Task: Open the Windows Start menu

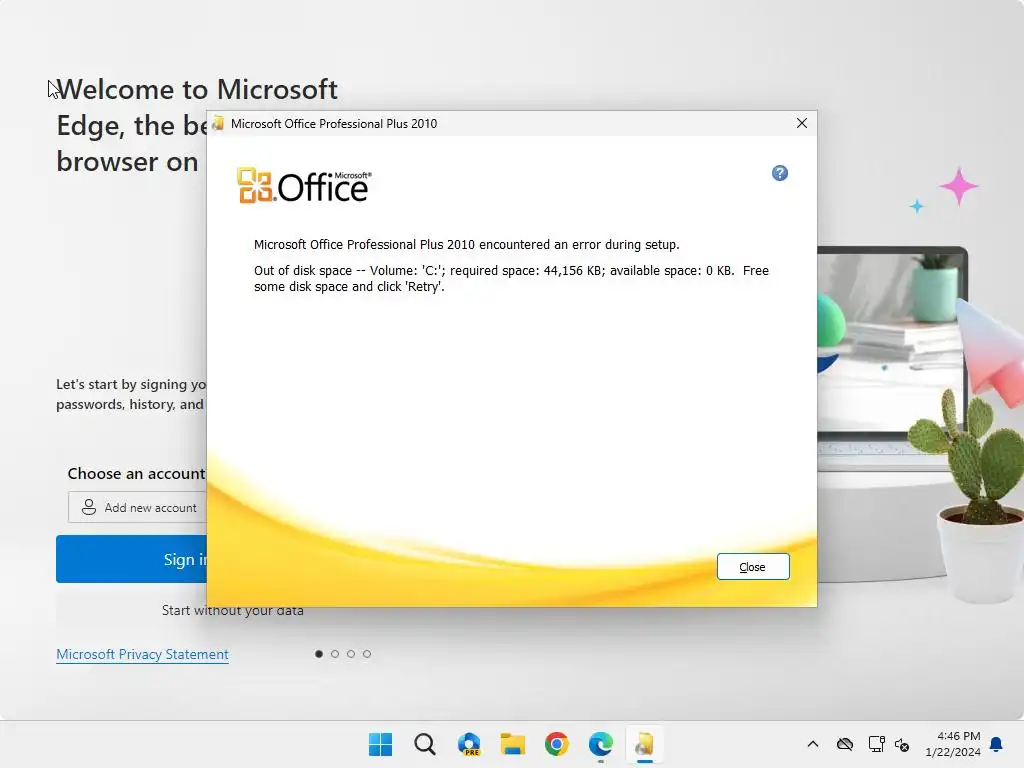Action: pos(381,744)
